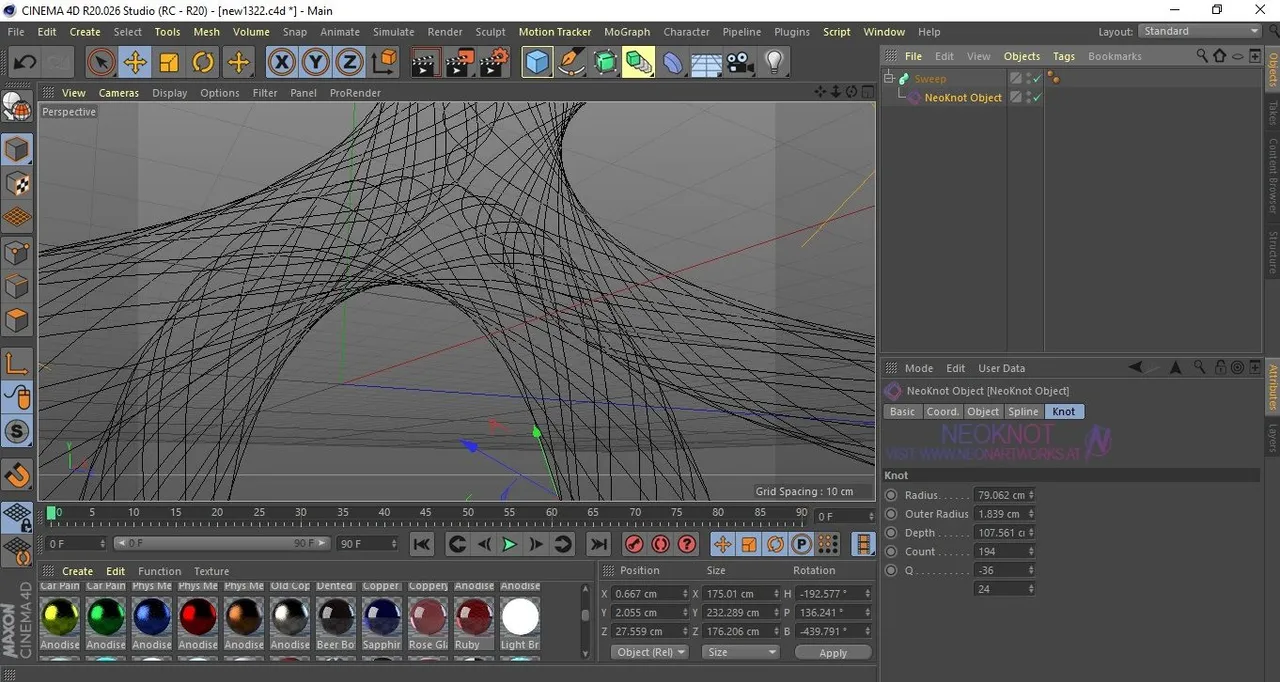Viewport: 1280px width, 682px height.
Task: Toggle the Depth animation dot
Action: tap(891, 533)
